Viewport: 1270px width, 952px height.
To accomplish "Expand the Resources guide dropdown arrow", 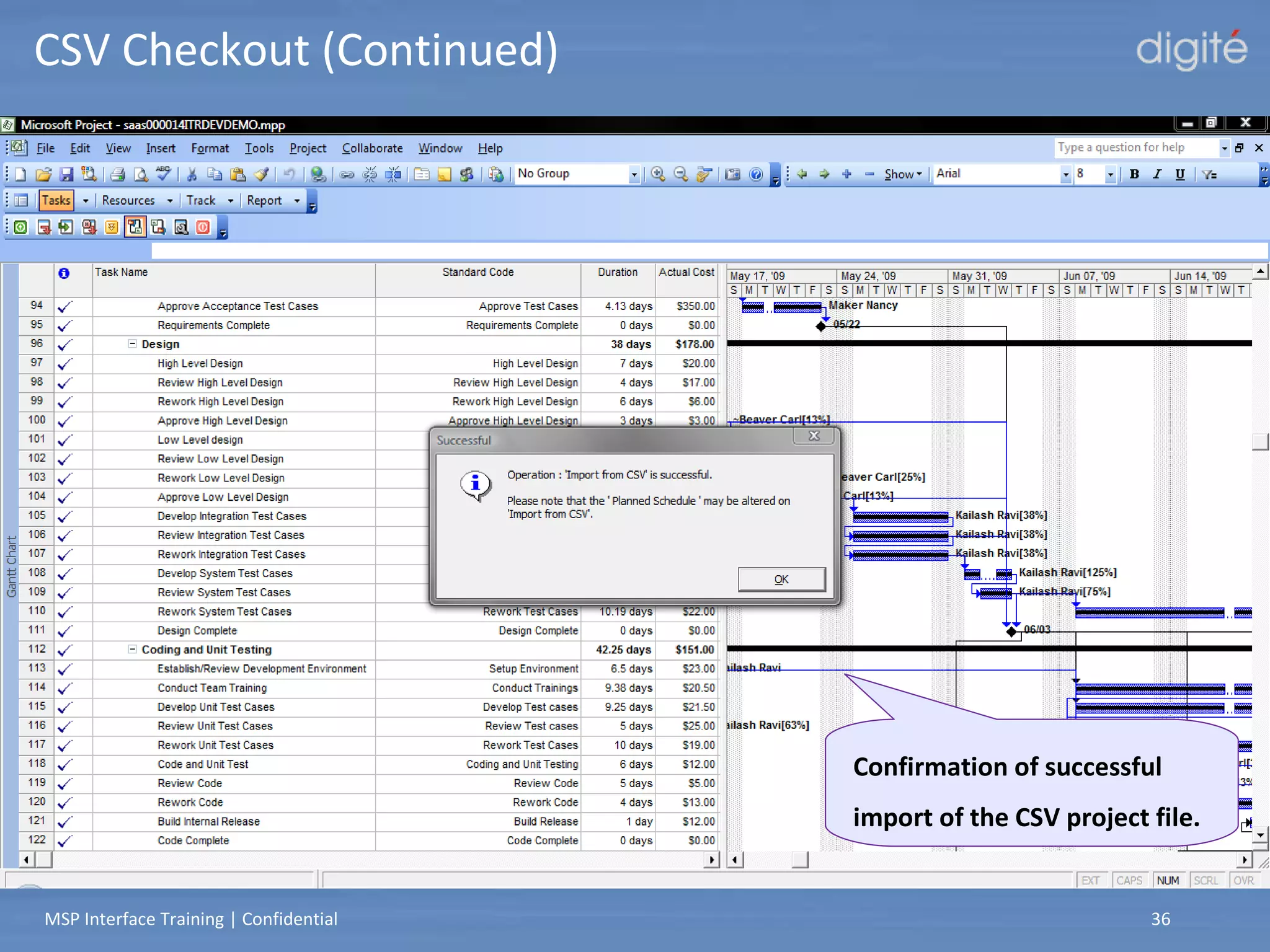I will (170, 201).
